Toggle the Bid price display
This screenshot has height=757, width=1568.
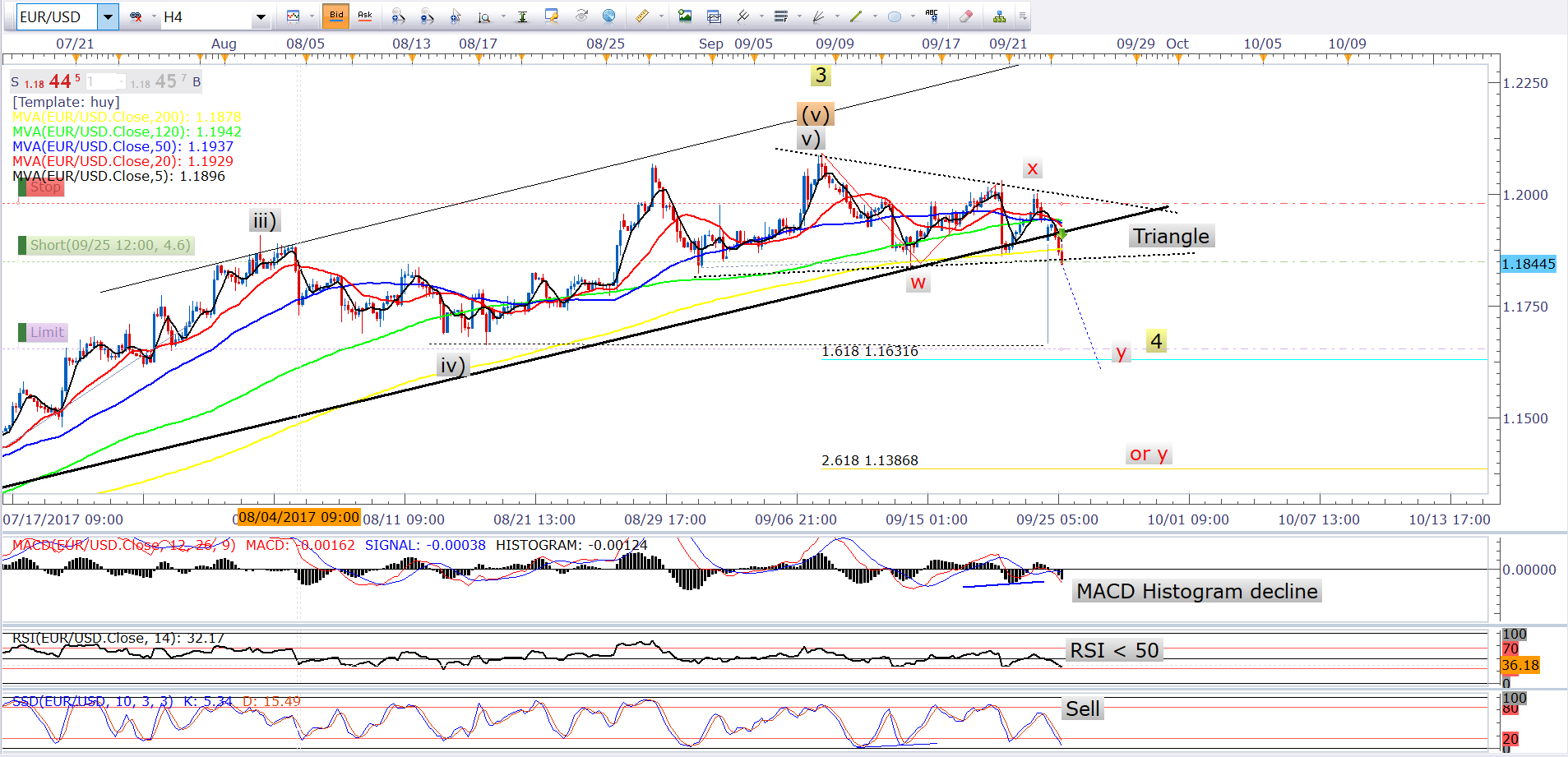(x=336, y=16)
